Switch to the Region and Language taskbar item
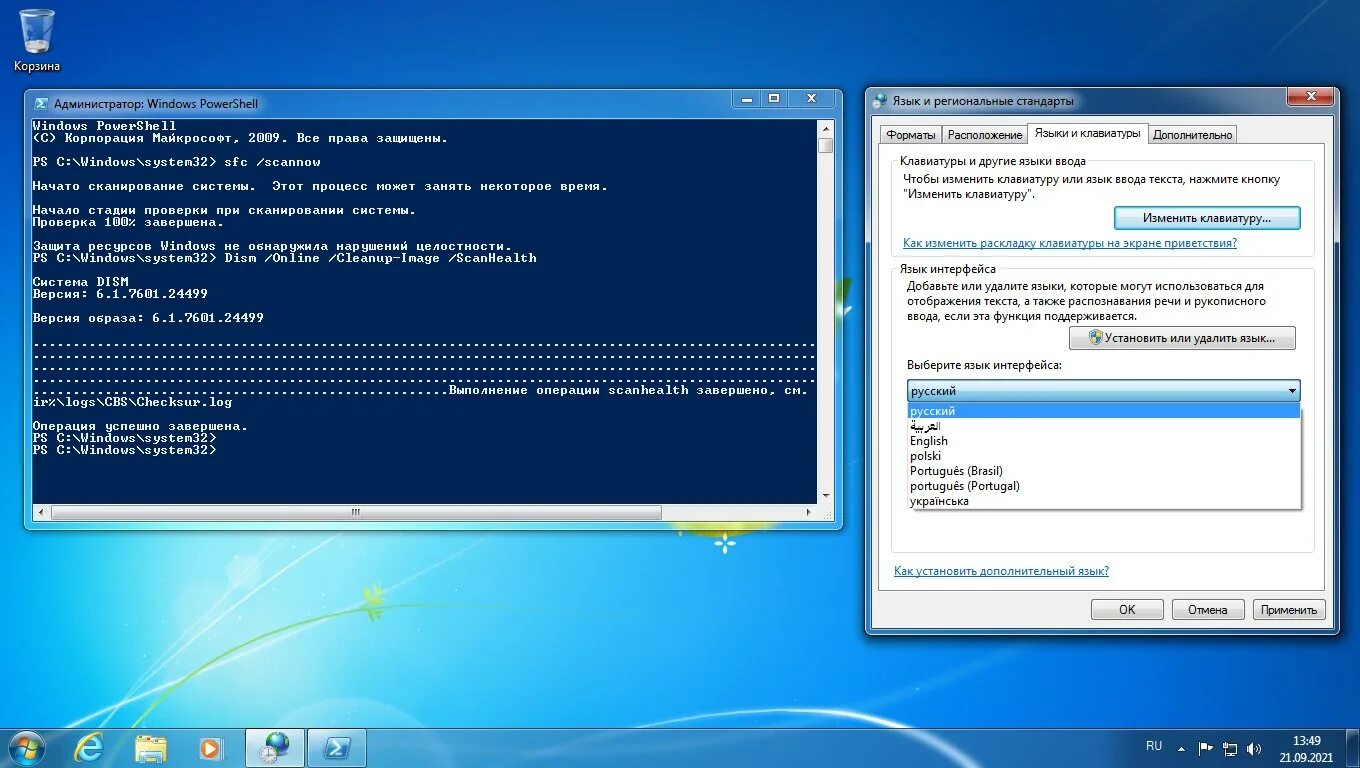Image resolution: width=1360 pixels, height=768 pixels. 274,748
